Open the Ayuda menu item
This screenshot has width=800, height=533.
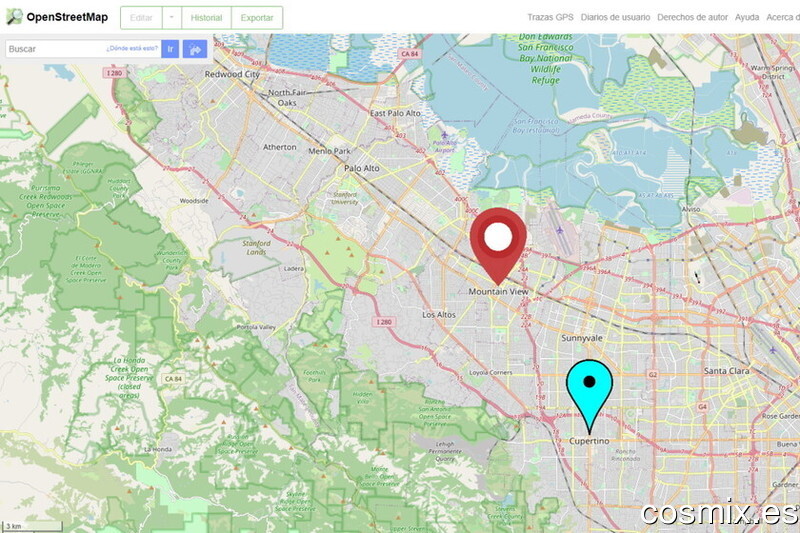point(747,17)
